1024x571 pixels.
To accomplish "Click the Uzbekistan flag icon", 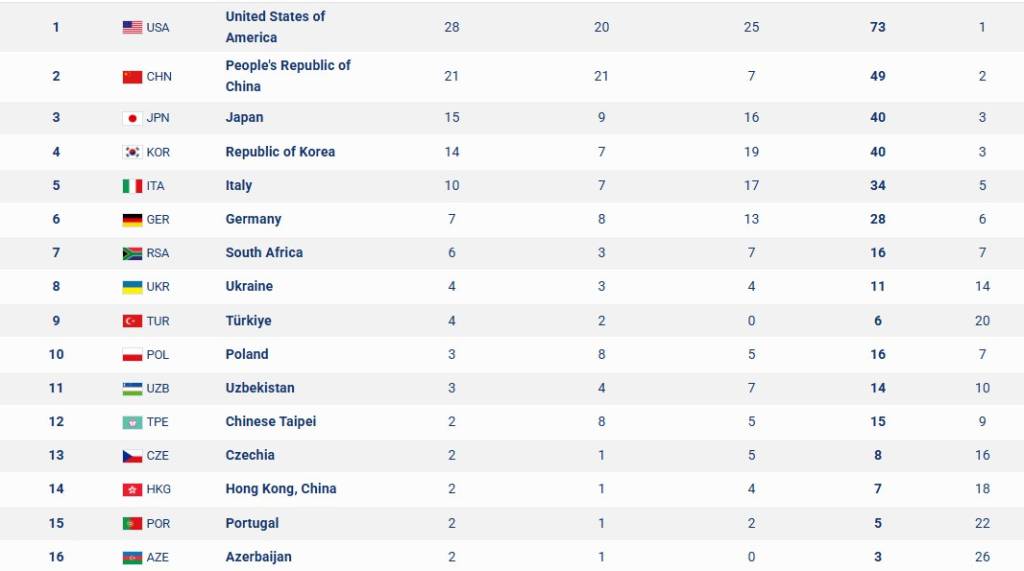I will tap(132, 388).
